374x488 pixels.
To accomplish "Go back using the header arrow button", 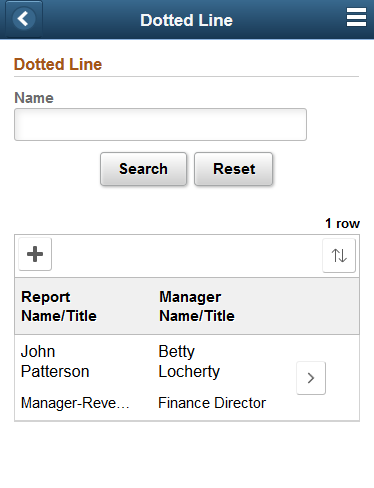I will [x=24, y=19].
